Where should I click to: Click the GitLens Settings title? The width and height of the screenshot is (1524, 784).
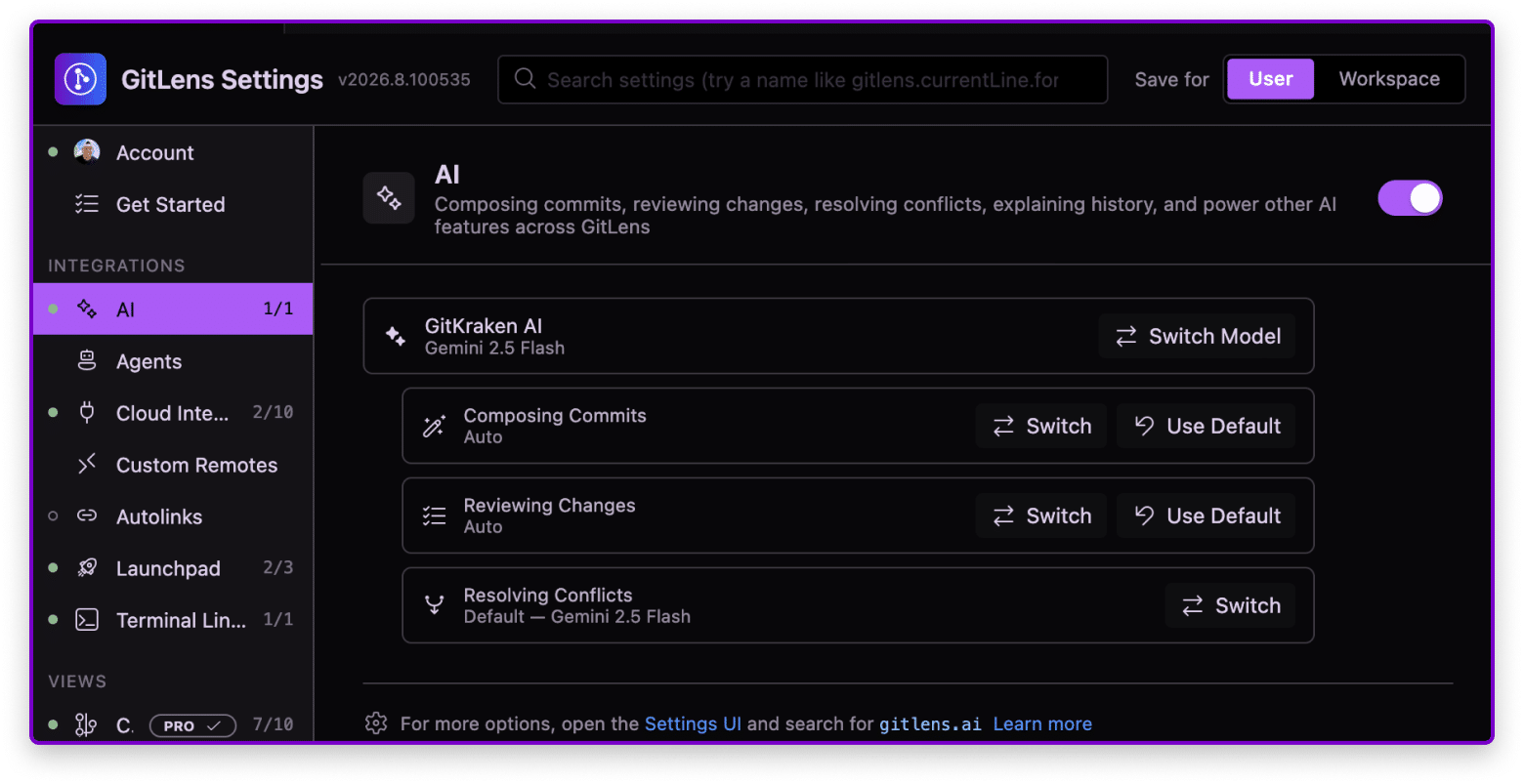point(222,79)
